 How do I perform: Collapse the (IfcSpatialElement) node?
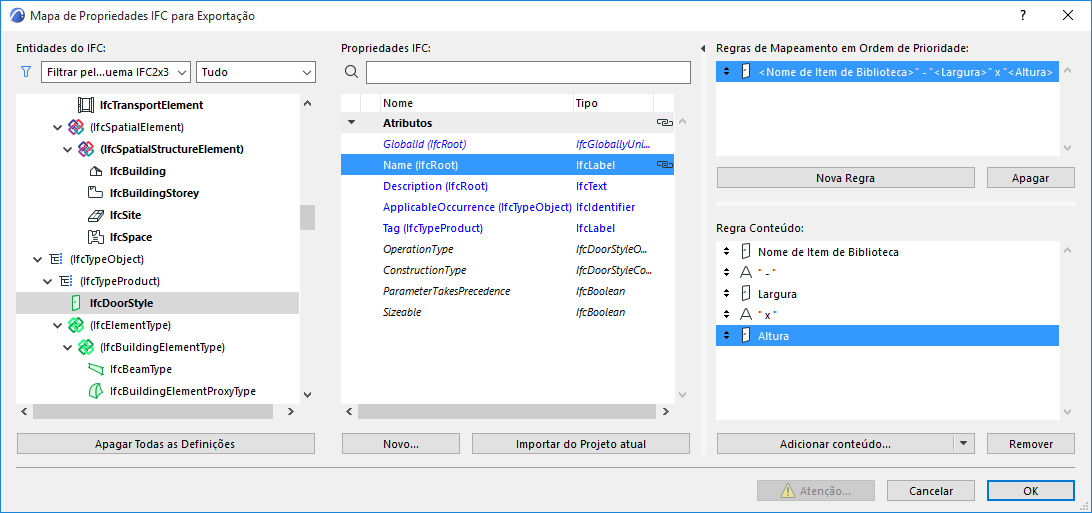[x=57, y=127]
